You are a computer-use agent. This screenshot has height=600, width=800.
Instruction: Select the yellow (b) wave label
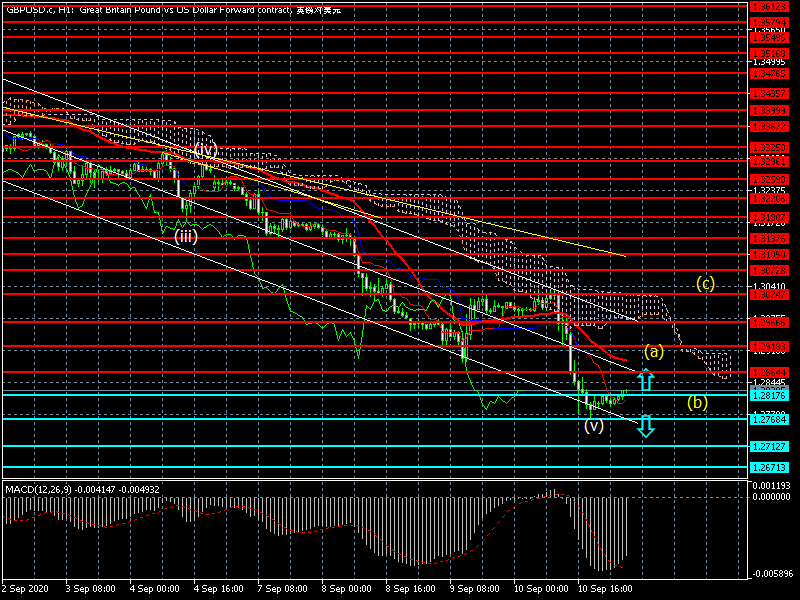[697, 403]
